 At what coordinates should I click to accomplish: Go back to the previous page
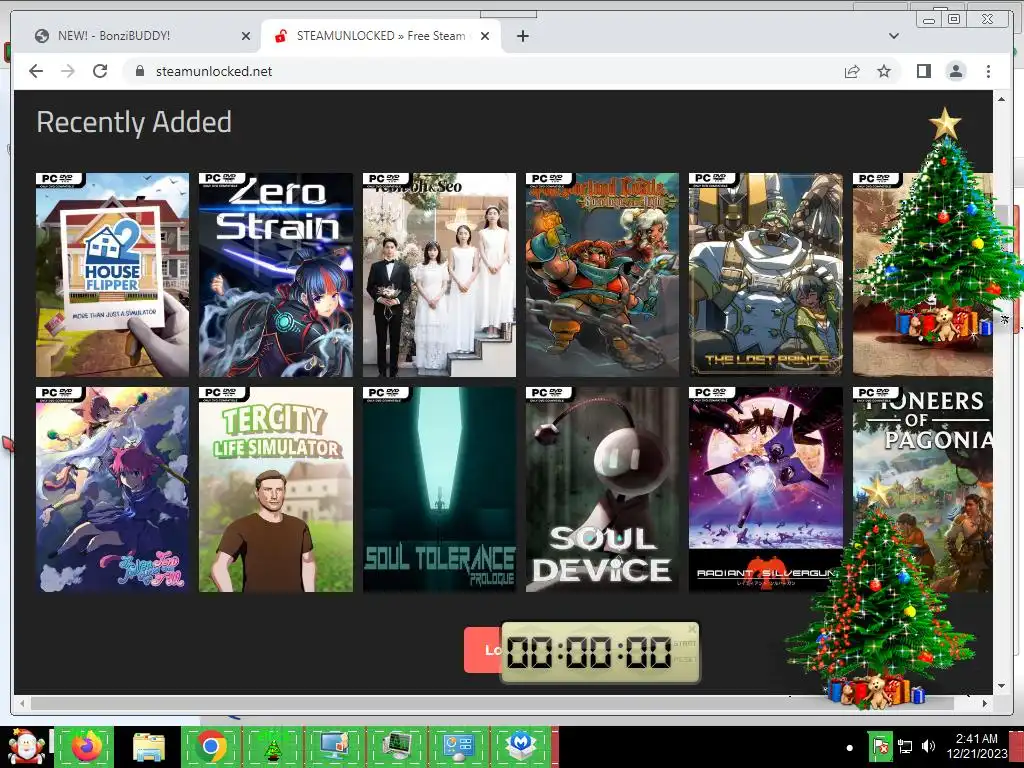point(36,71)
